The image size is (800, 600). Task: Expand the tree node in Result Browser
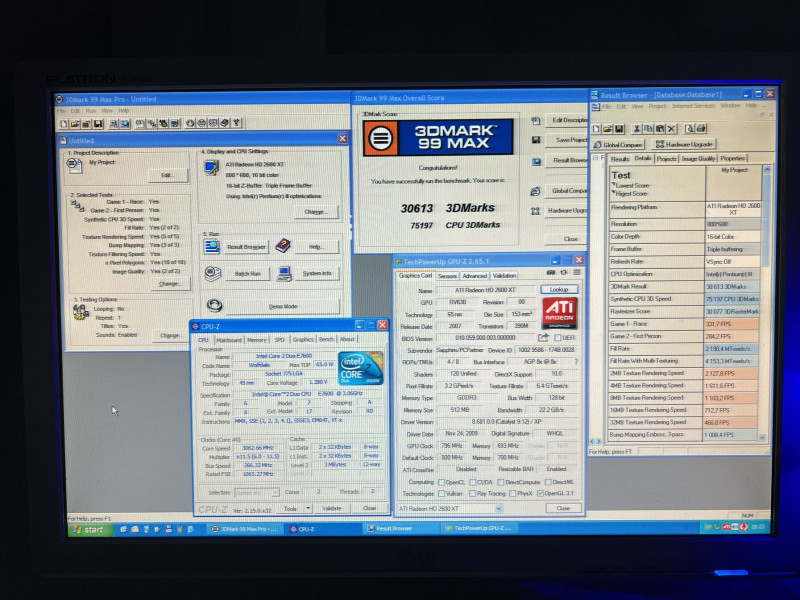595,158
